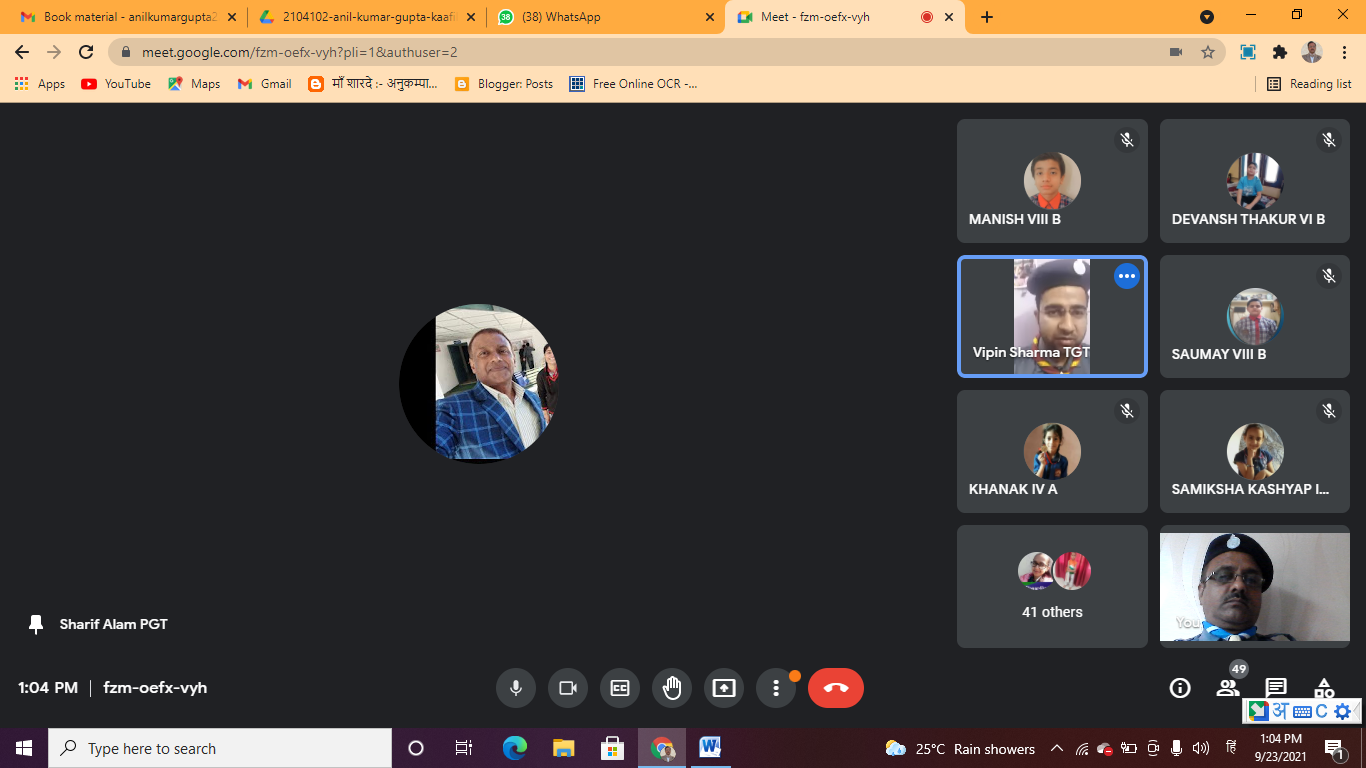The width and height of the screenshot is (1366, 768).
Task: Click taskbar search box
Action: click(220, 748)
